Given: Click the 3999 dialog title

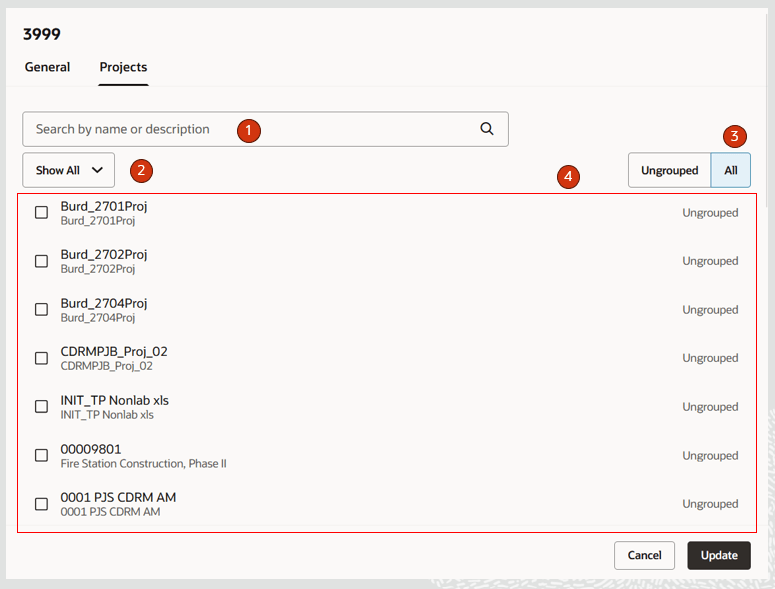Looking at the screenshot, I should coord(42,34).
